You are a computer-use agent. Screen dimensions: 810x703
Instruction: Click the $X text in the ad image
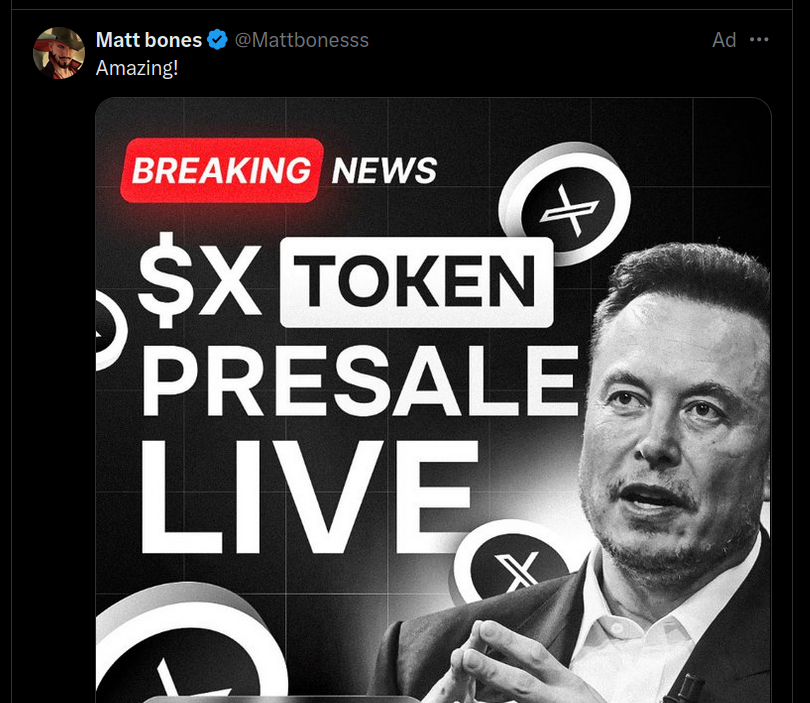coord(200,279)
